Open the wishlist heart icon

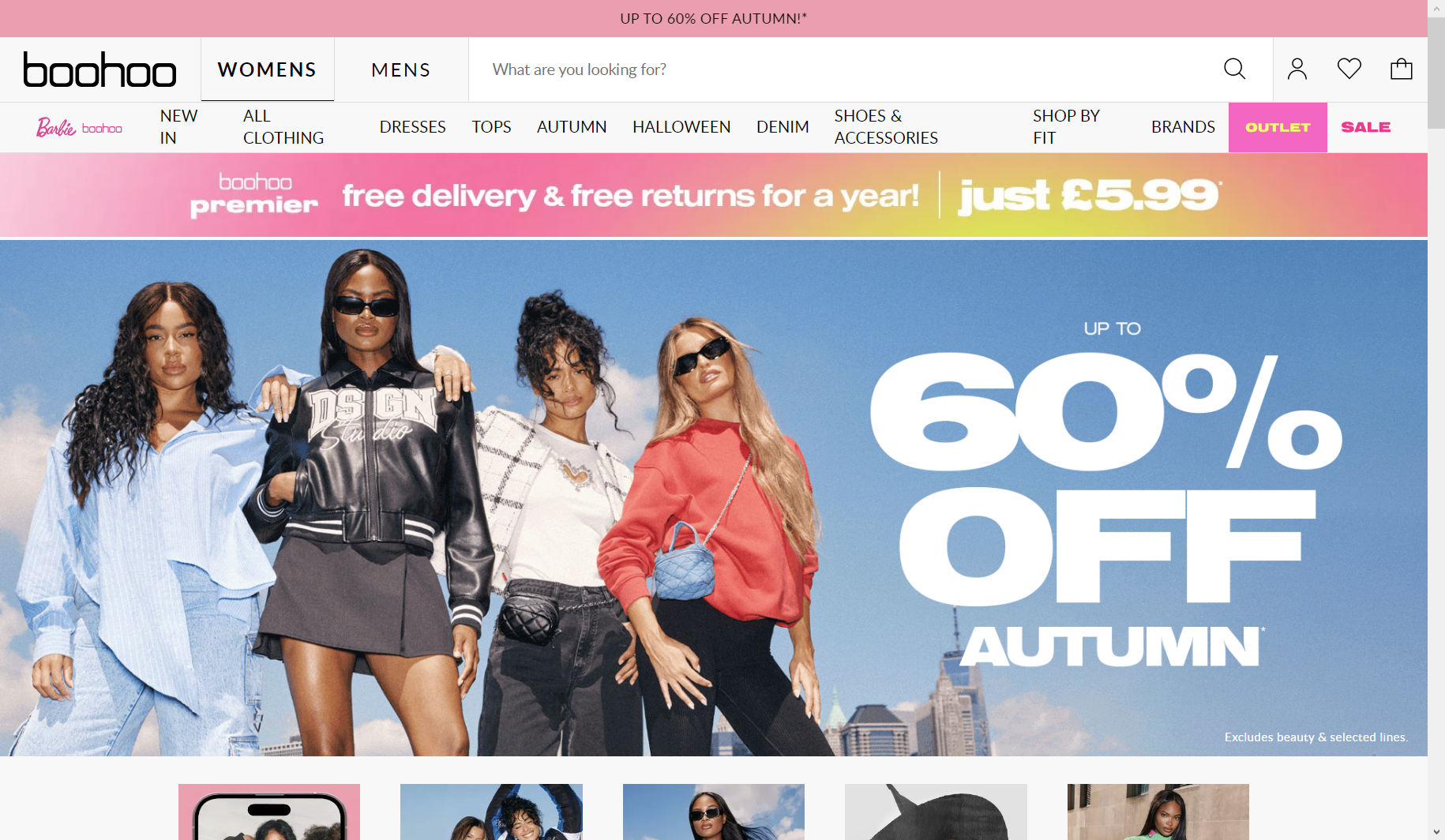(x=1349, y=69)
